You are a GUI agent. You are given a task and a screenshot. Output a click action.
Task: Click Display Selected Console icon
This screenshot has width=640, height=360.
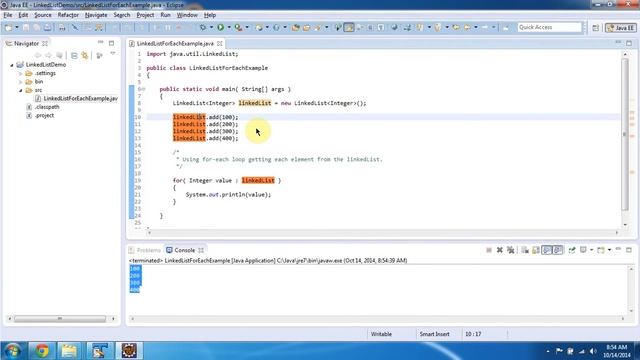583,250
